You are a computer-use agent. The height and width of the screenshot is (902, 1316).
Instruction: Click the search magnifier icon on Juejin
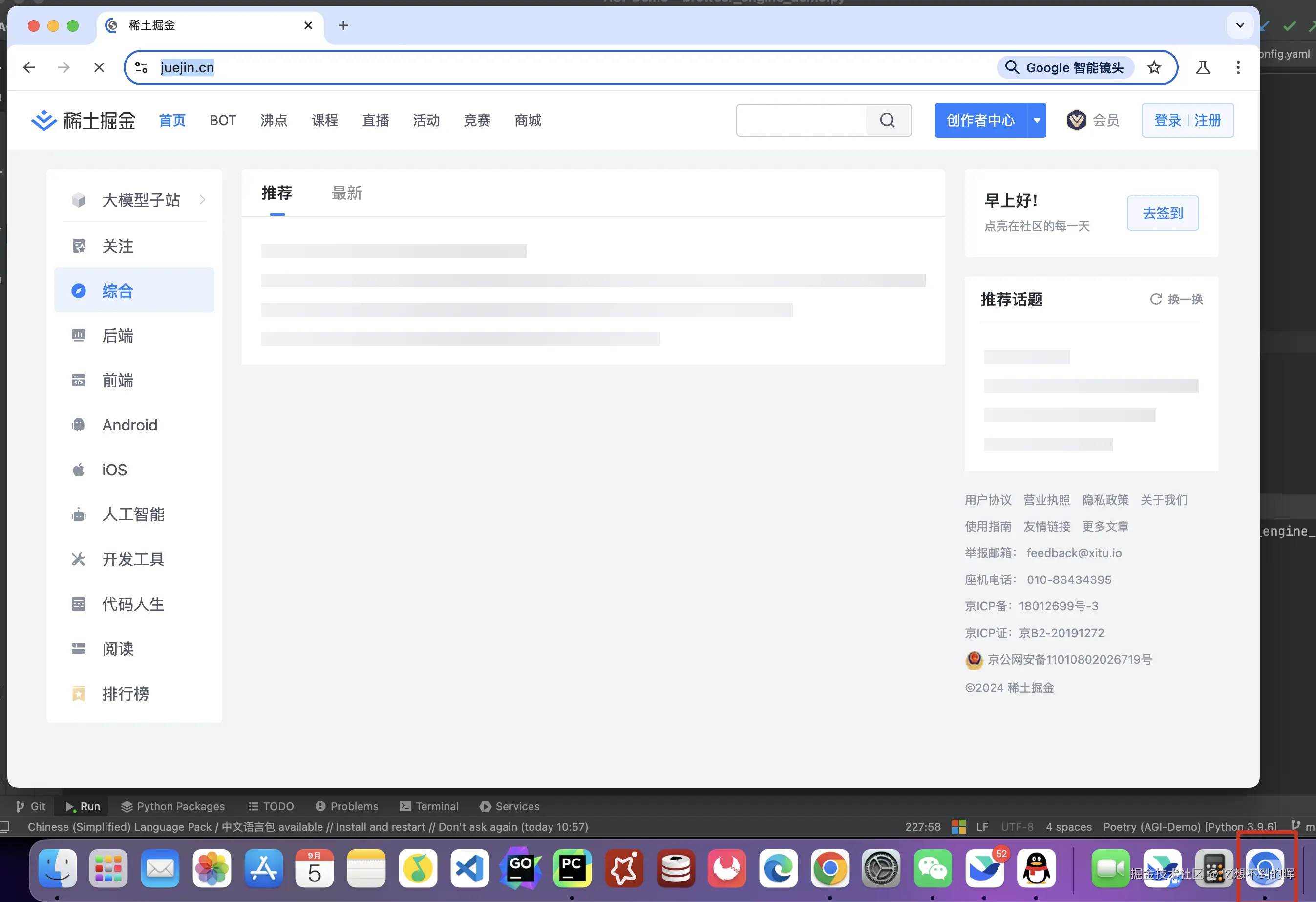pos(887,120)
